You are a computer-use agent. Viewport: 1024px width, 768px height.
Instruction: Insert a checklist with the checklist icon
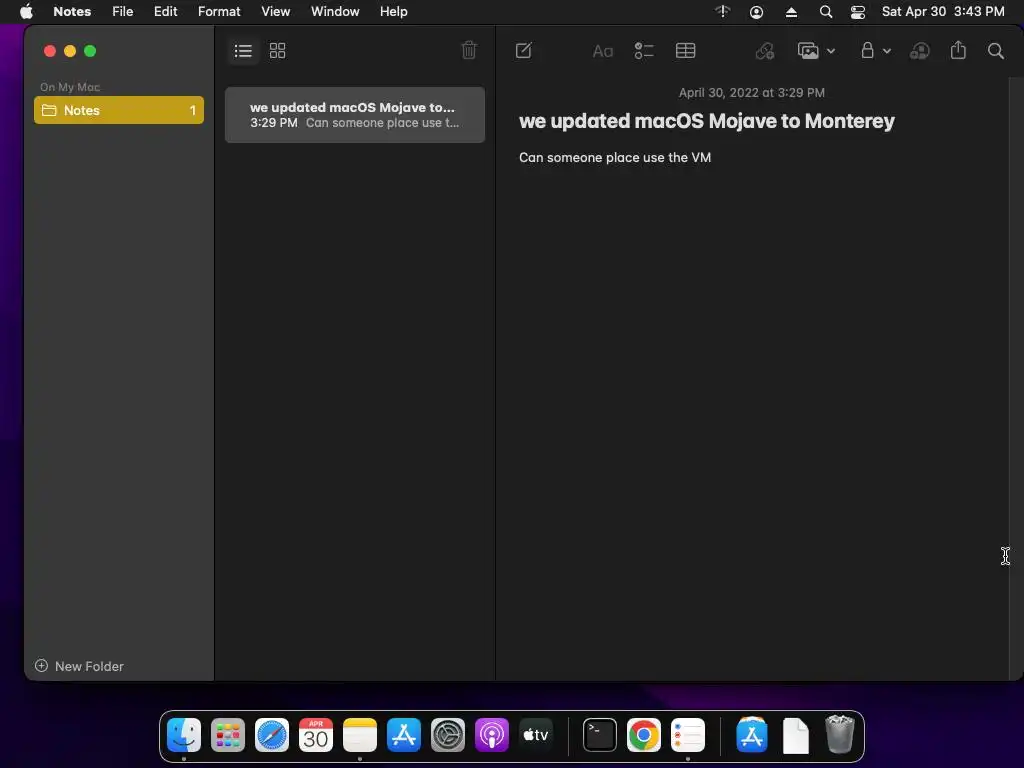tap(644, 51)
